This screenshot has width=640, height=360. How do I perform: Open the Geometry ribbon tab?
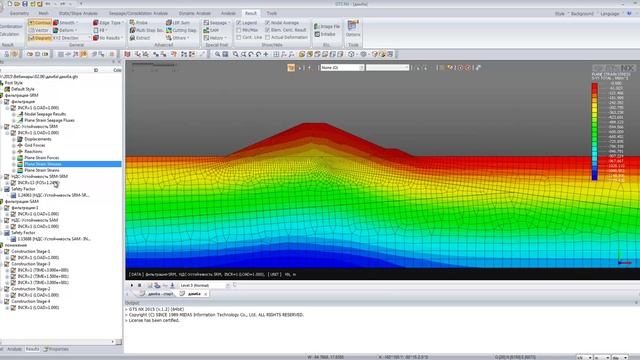click(19, 13)
